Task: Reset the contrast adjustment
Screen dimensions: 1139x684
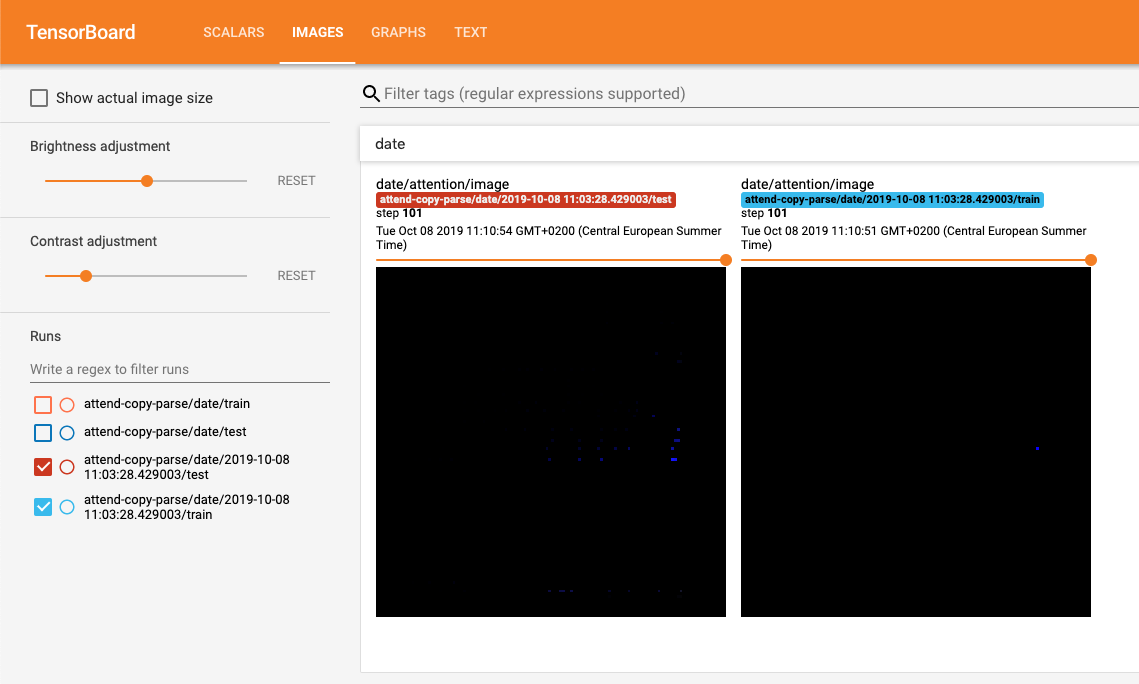Action: (x=296, y=276)
